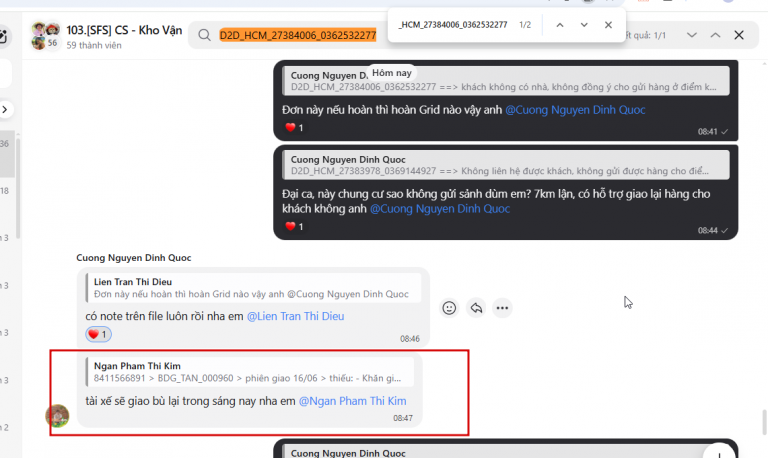Viewport: 768px width, 458px height.
Task: Open the @Lien Tran Thi Dieu mention
Action: (x=295, y=316)
